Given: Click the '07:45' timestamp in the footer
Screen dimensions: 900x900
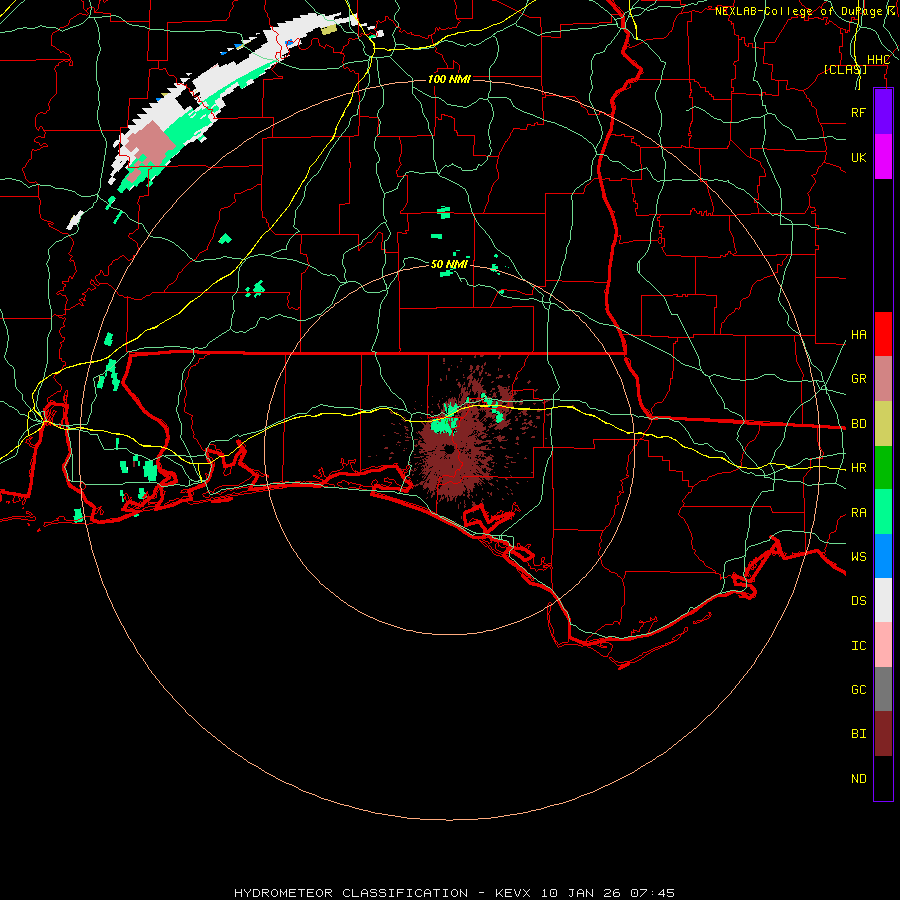Looking at the screenshot, I should coord(651,893).
